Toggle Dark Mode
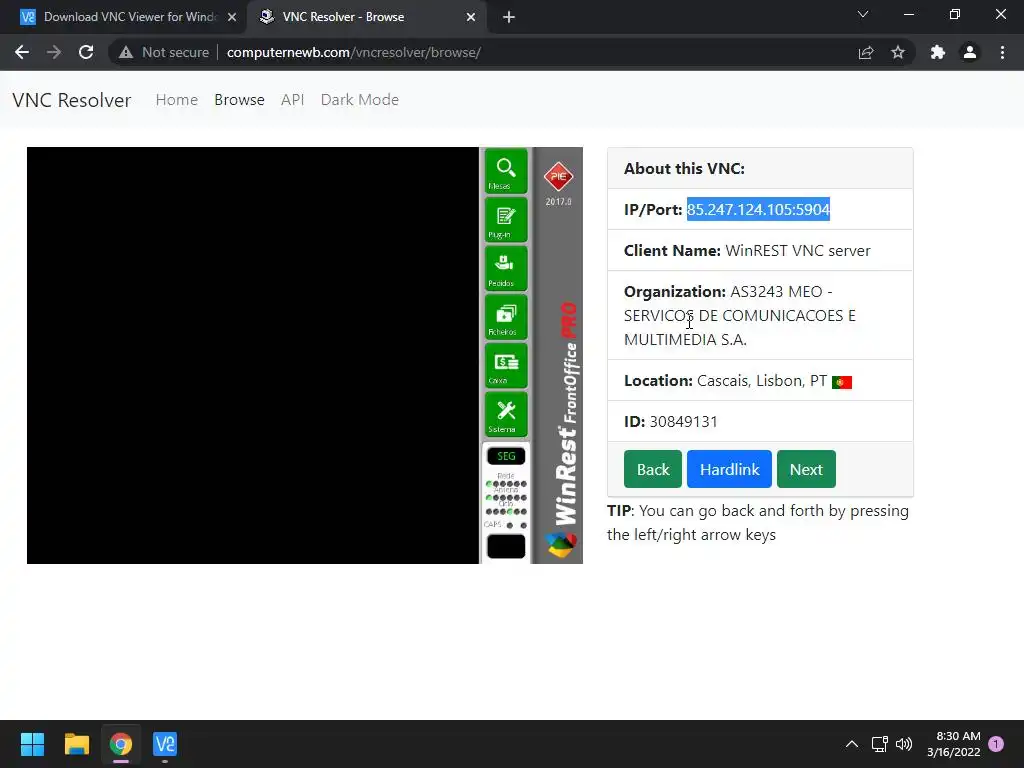The width and height of the screenshot is (1024, 768). tap(360, 99)
